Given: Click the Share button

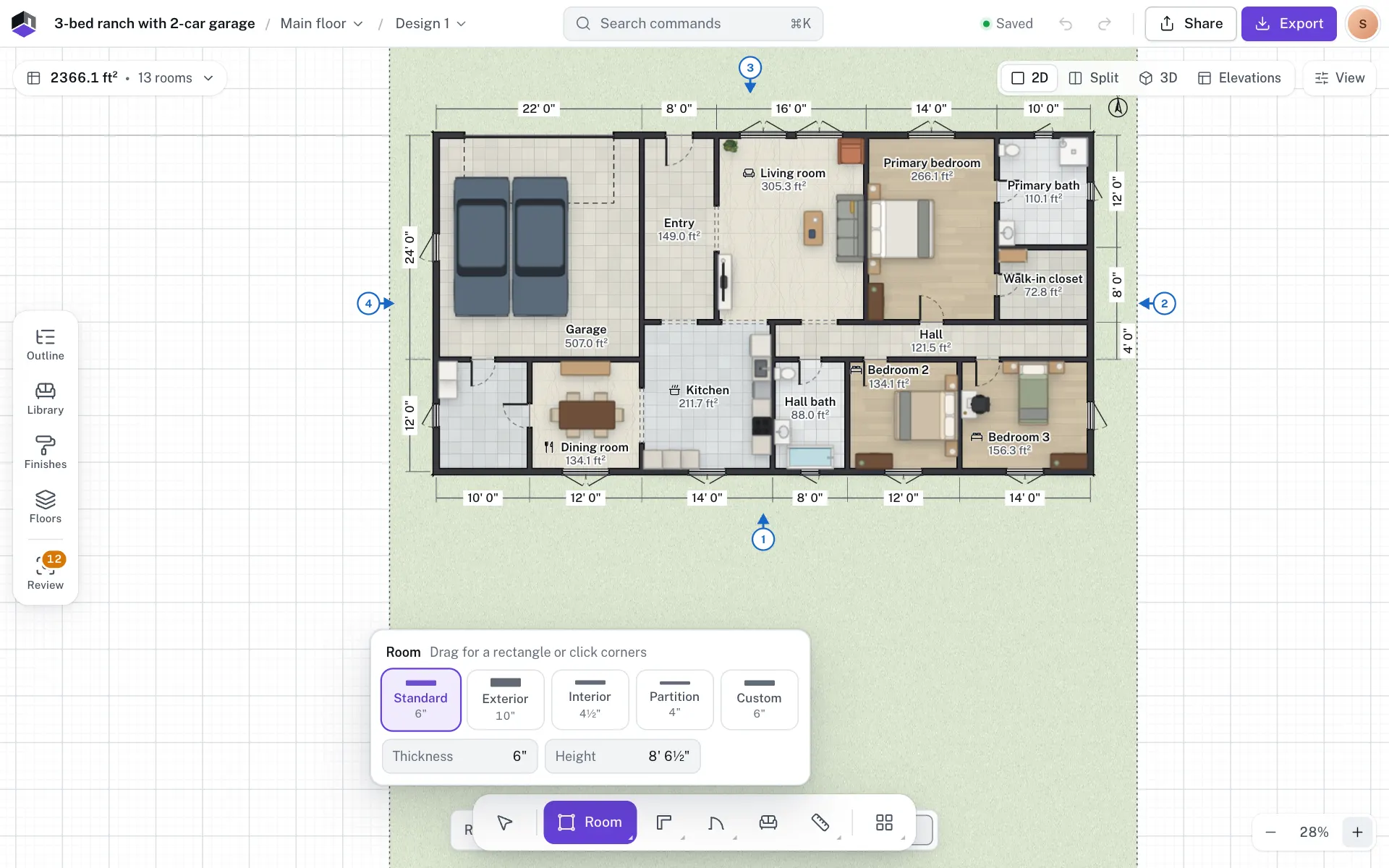Looking at the screenshot, I should pos(1191,24).
